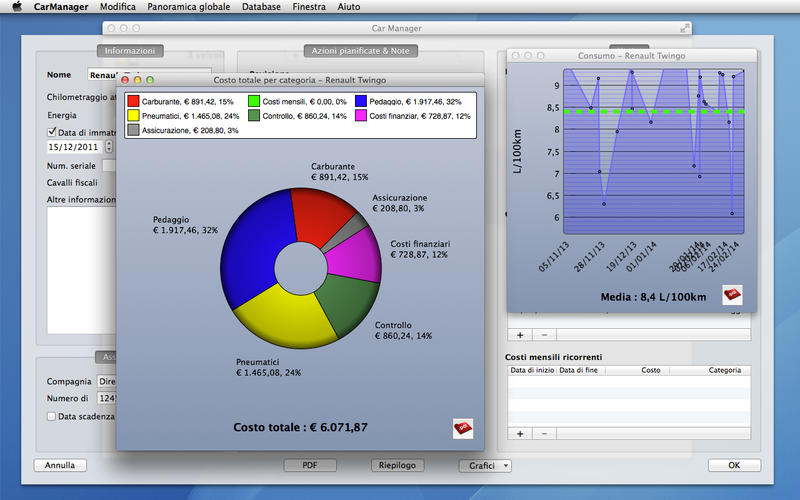Click plus button below the upper cost list
The width and height of the screenshot is (800, 500).
(x=520, y=334)
